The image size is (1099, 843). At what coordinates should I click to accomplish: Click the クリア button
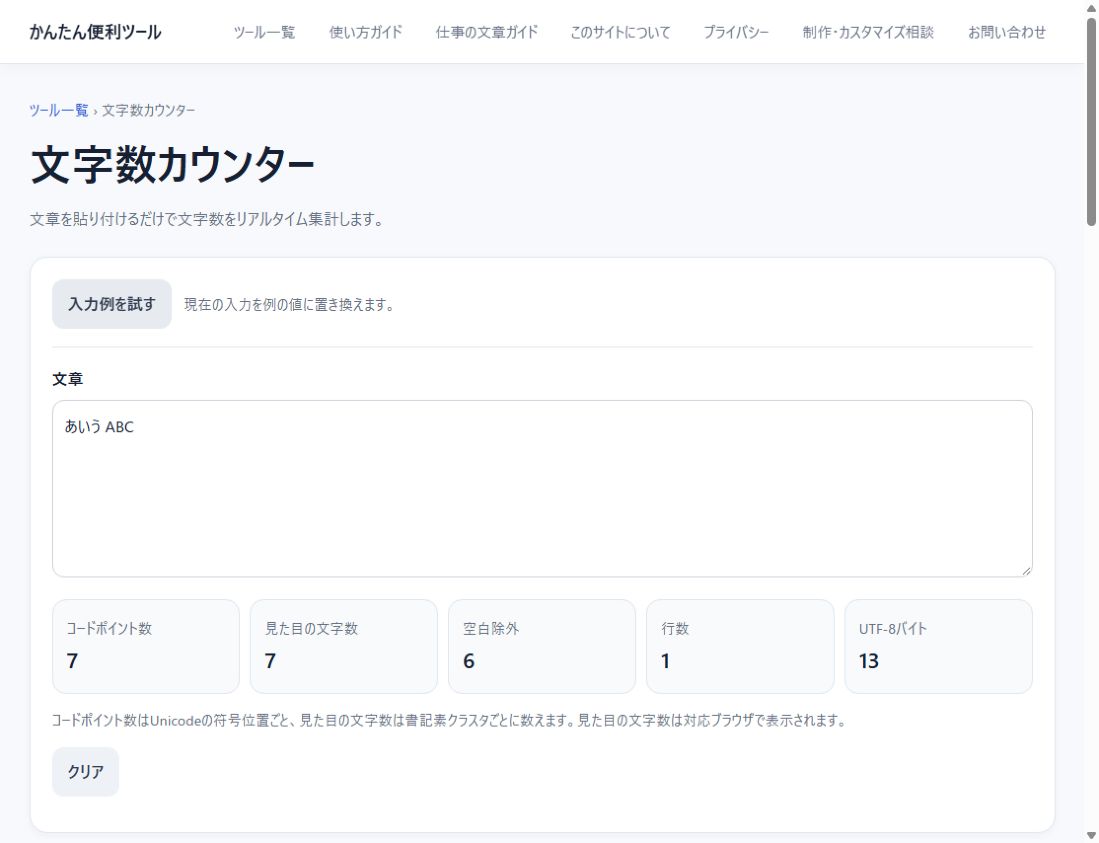click(86, 772)
